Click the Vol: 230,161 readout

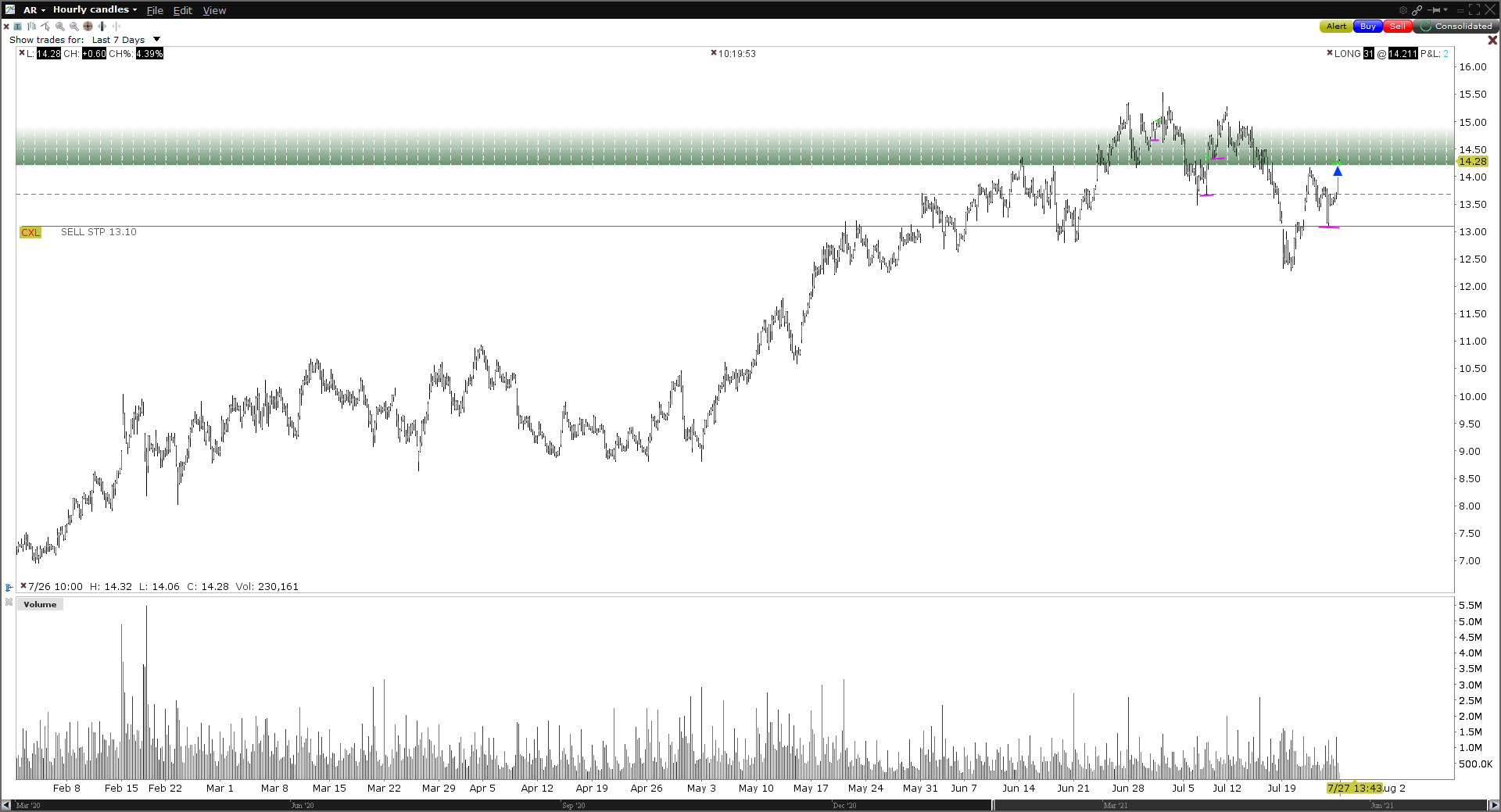267,587
